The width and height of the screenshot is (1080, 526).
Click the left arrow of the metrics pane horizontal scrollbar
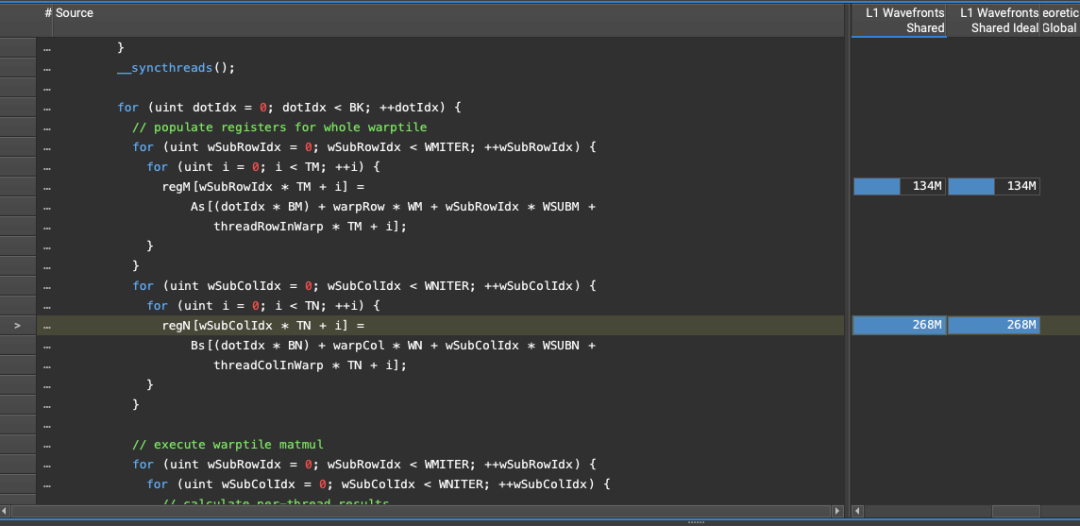click(x=858, y=512)
